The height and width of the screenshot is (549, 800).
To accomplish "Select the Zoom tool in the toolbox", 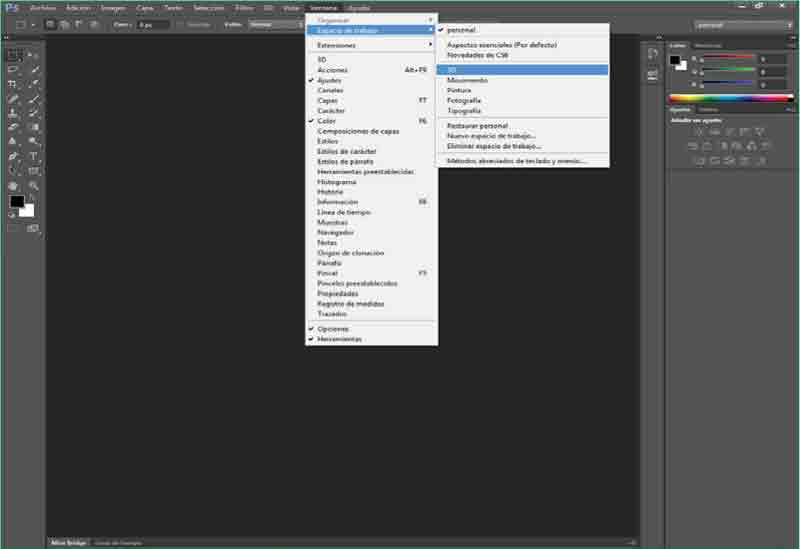I will click(33, 186).
